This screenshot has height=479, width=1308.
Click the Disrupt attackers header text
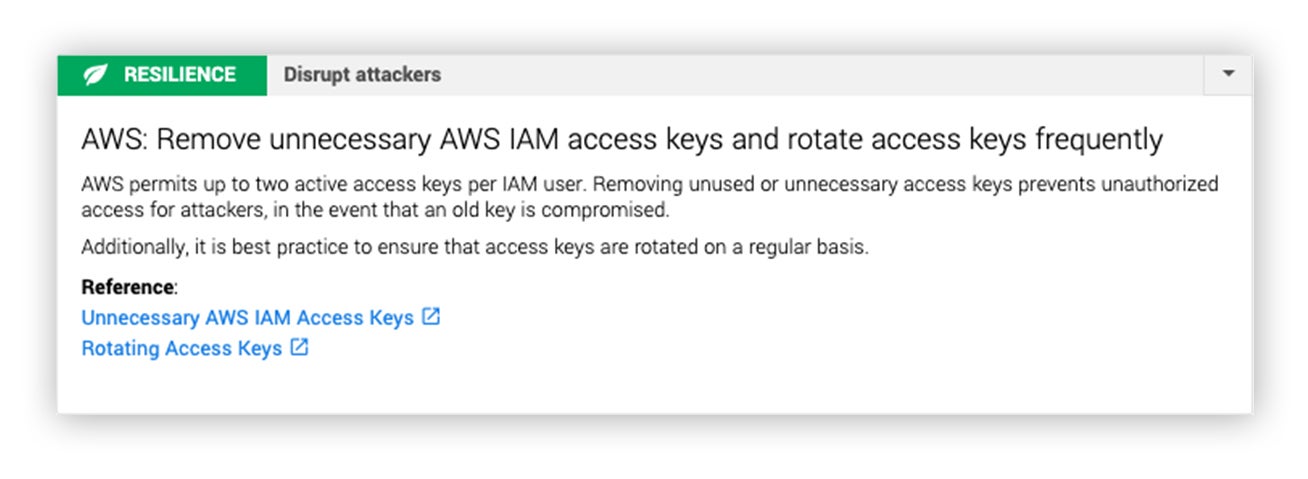click(362, 75)
